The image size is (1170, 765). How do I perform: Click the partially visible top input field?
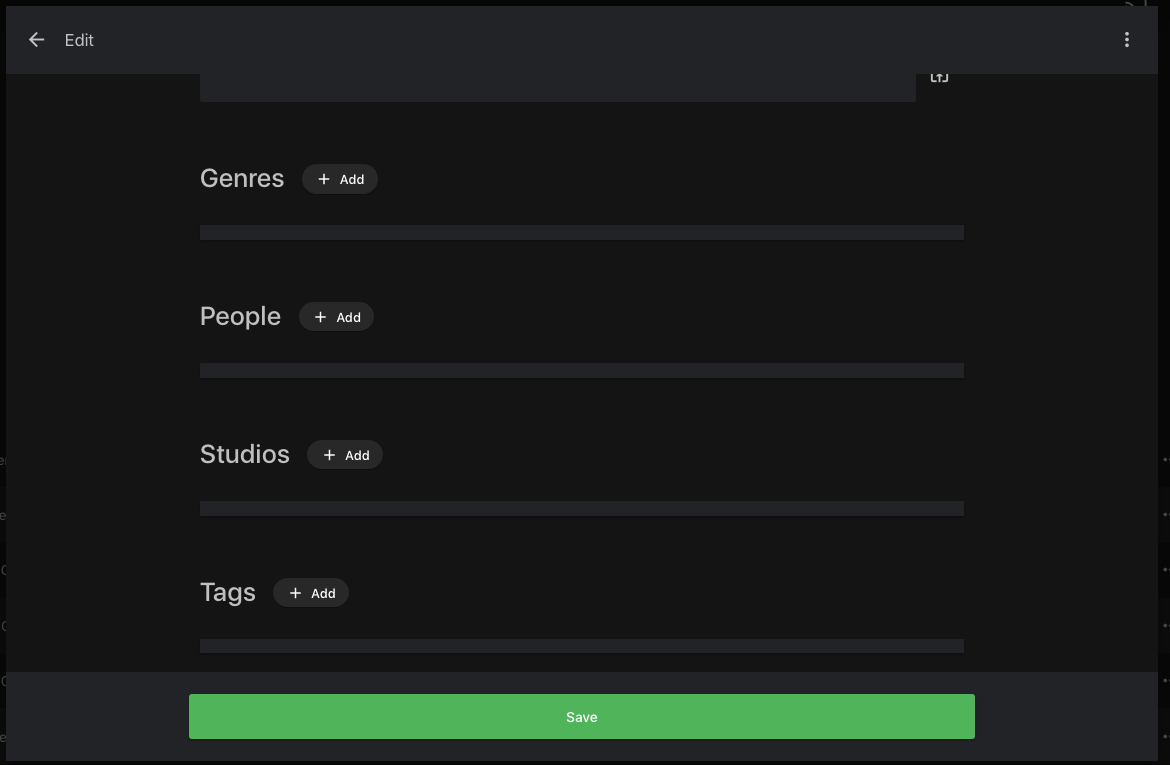(557, 88)
